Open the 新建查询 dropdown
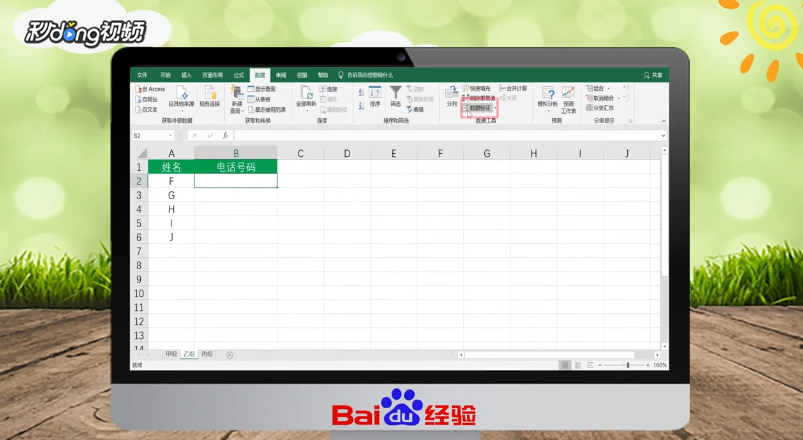 point(236,99)
